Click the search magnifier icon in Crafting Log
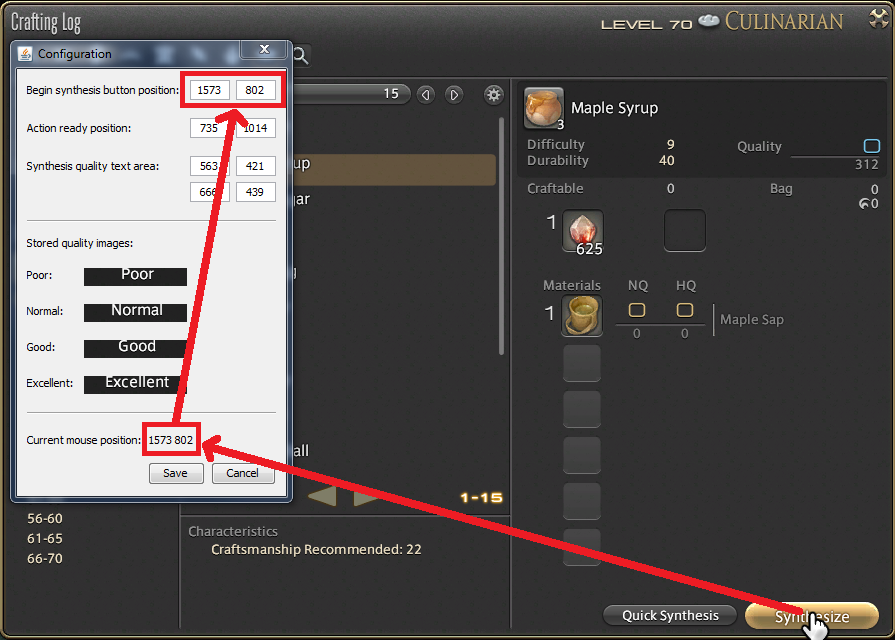 click(300, 55)
